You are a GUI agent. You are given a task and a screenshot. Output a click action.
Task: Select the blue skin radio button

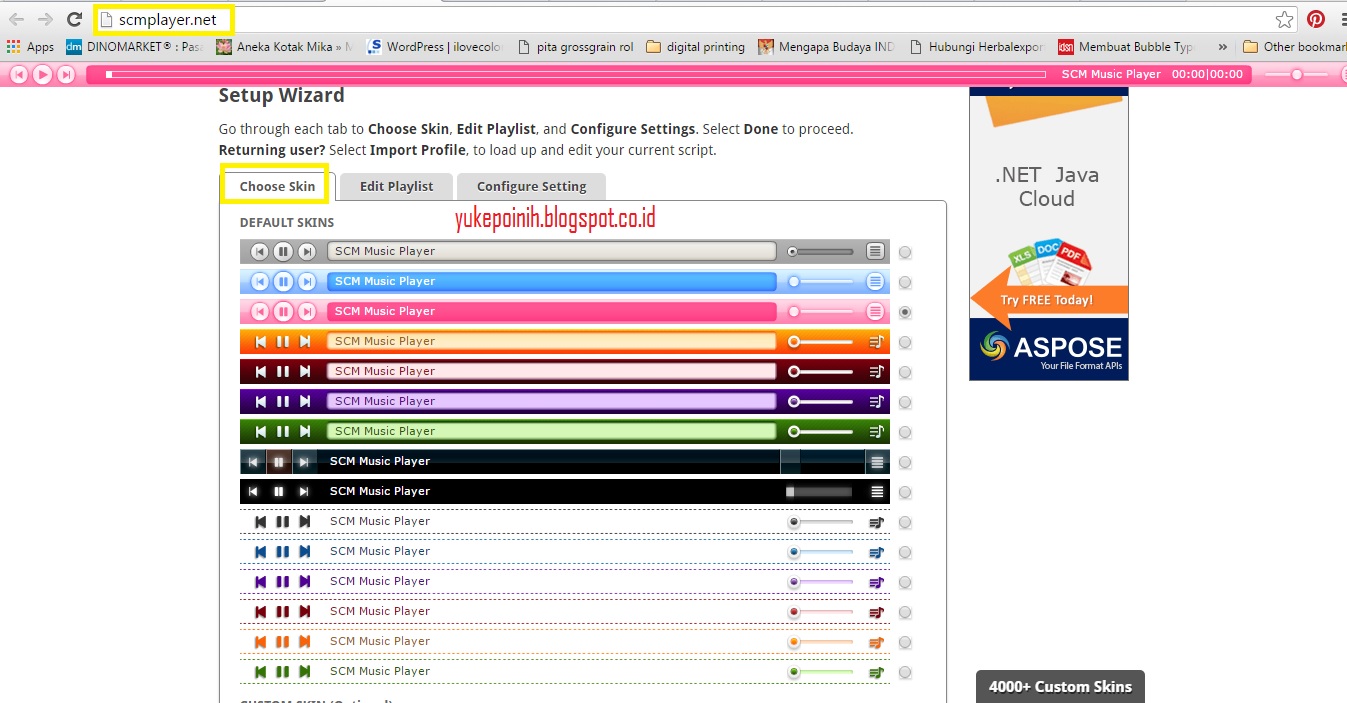pyautogui.click(x=905, y=282)
